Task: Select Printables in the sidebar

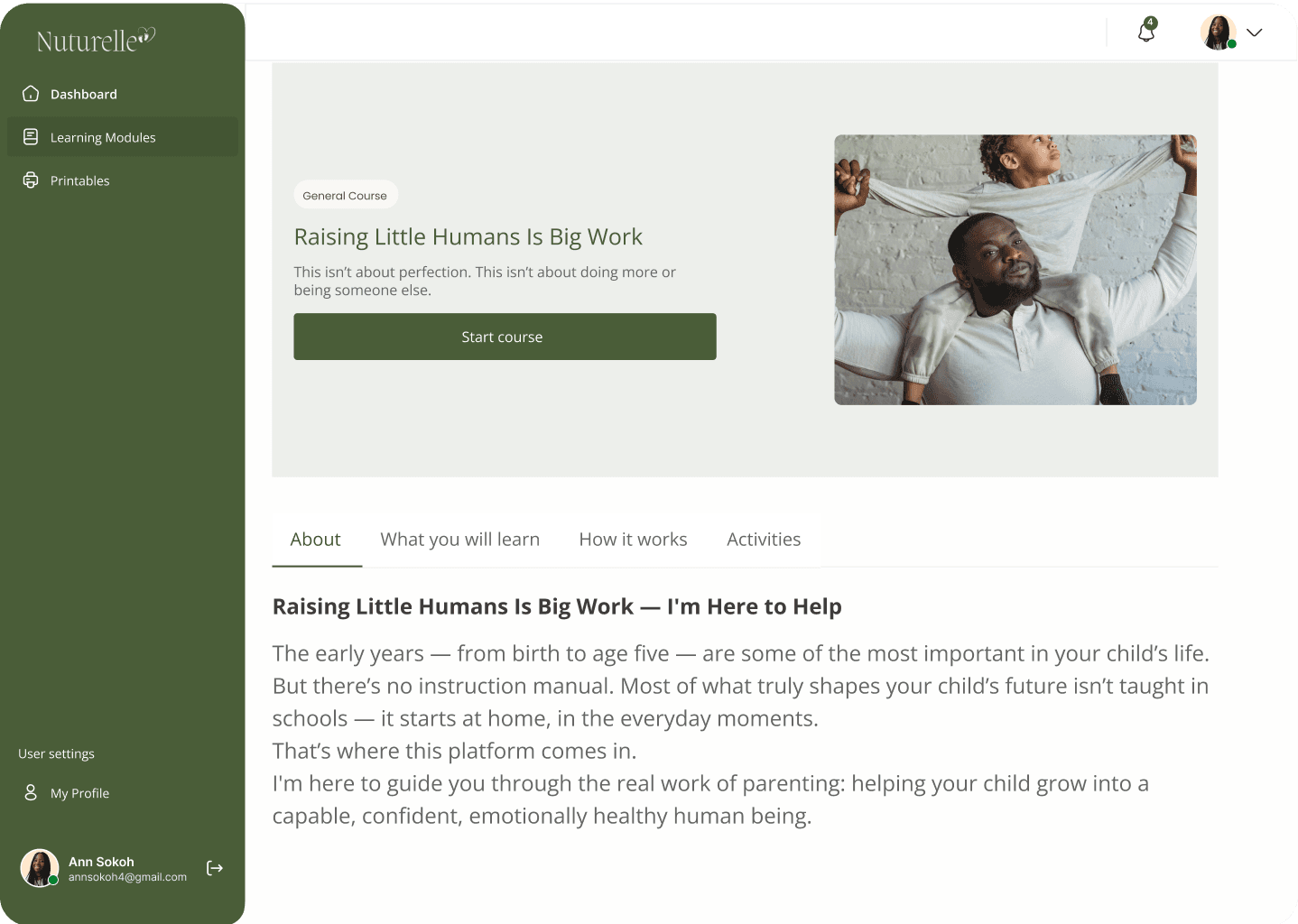Action: click(80, 180)
